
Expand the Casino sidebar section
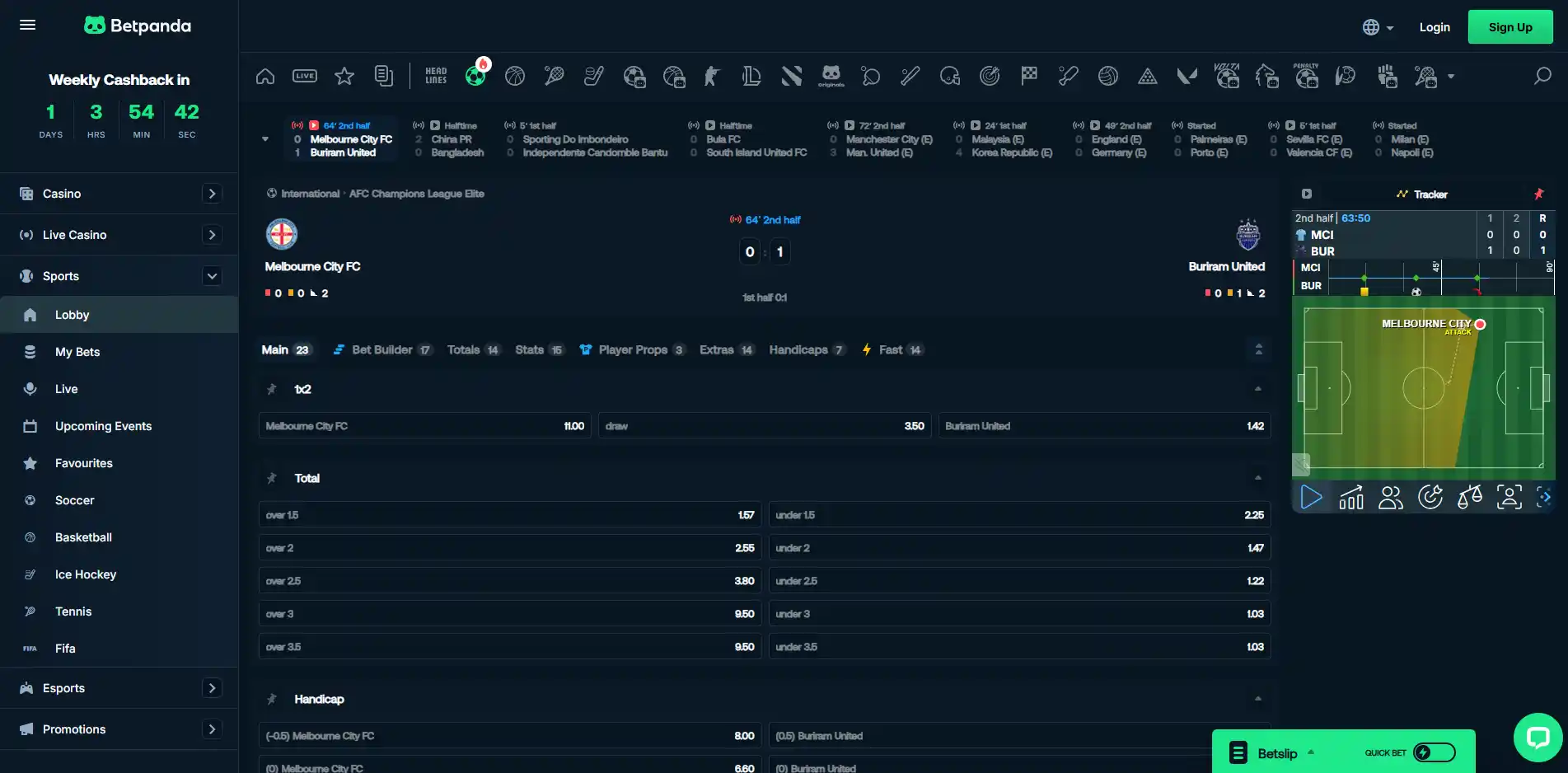(212, 194)
